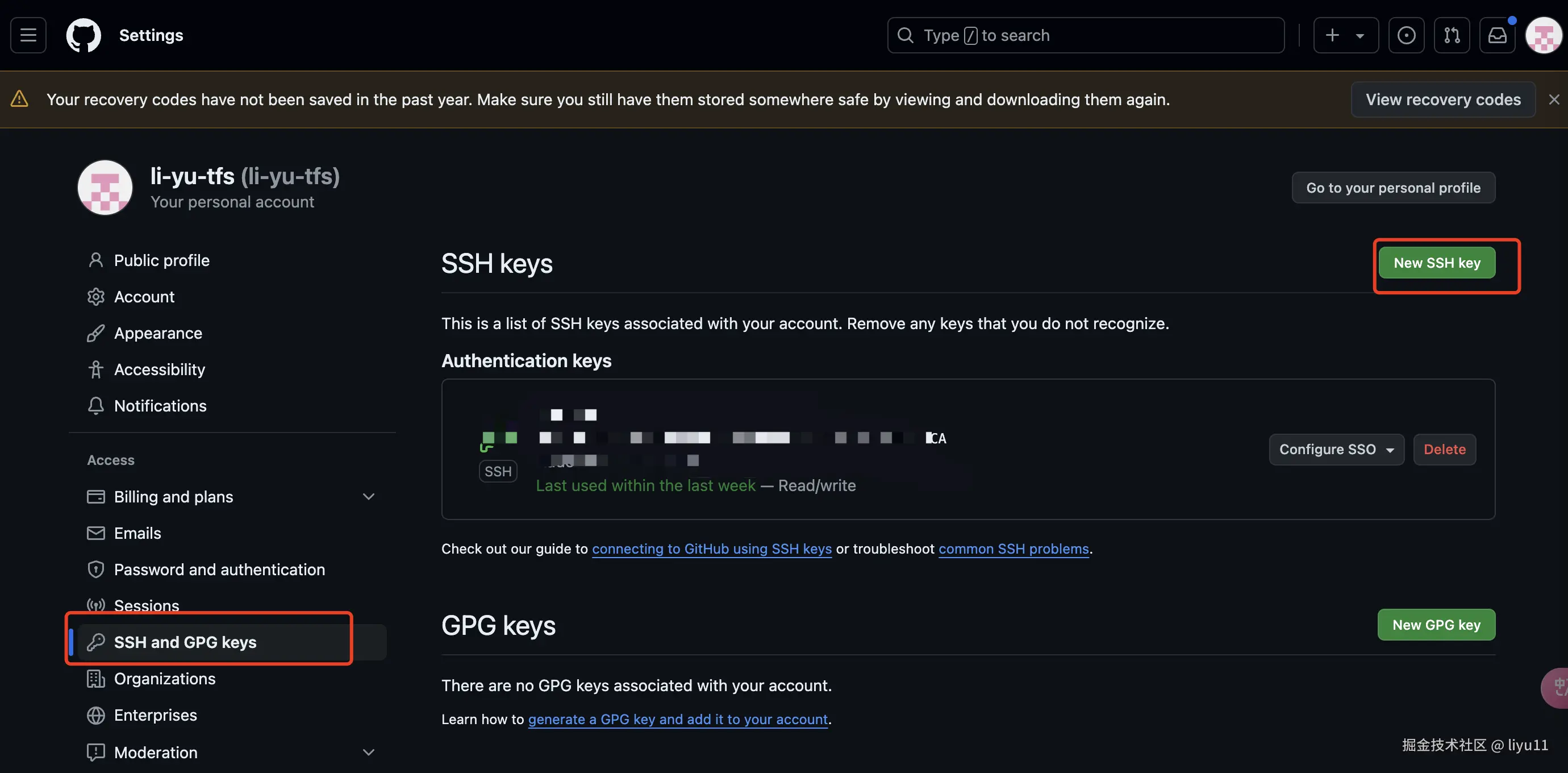Open Password and authentication settings
Viewport: 1568px width, 773px height.
pyautogui.click(x=219, y=570)
